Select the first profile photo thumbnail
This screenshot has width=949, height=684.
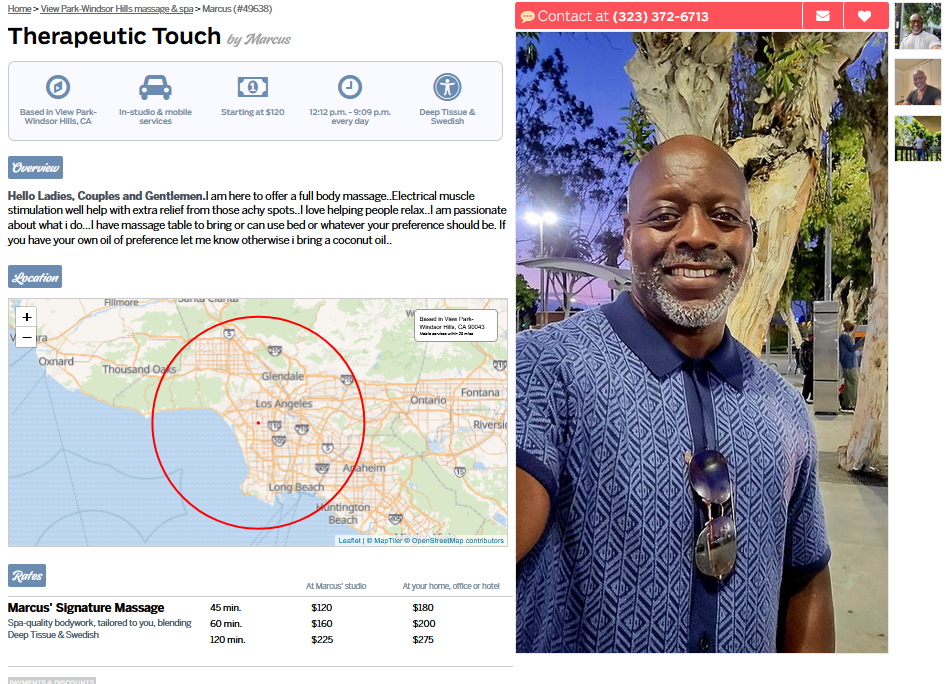918,26
